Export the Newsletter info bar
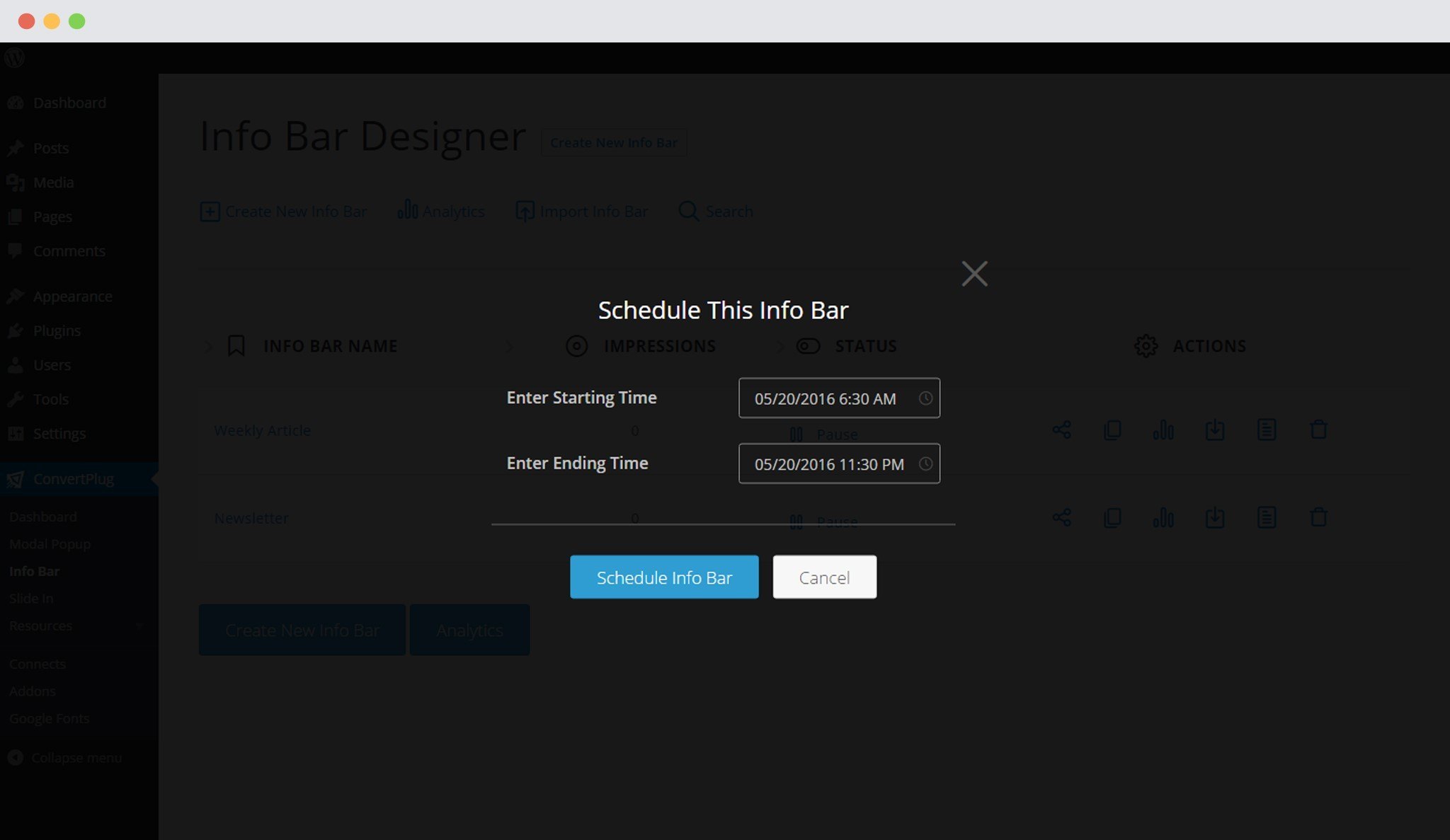Viewport: 1450px width, 840px height. [x=1215, y=517]
